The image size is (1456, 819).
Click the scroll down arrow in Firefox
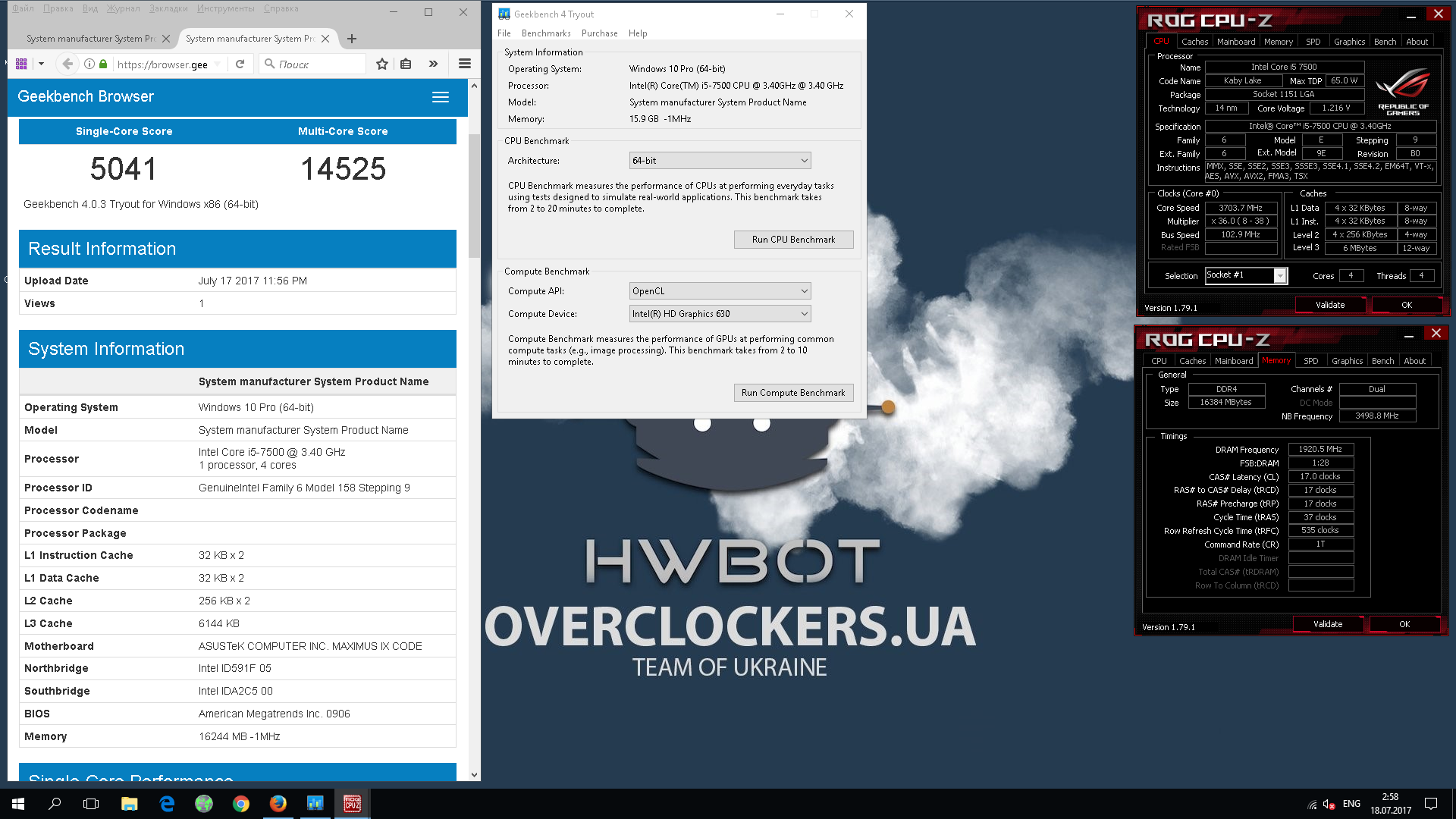[474, 774]
